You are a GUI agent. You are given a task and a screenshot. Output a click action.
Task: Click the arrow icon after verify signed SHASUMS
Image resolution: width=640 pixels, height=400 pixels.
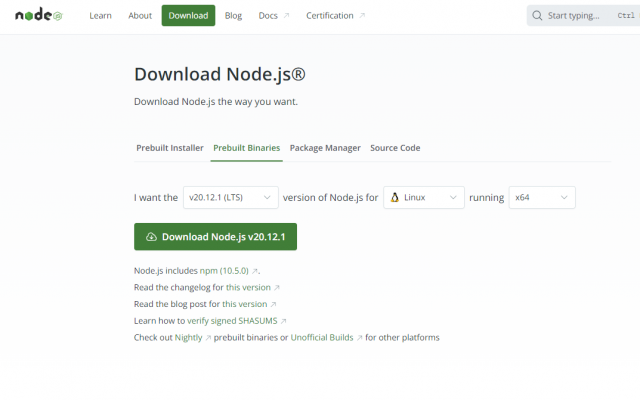tap(284, 321)
